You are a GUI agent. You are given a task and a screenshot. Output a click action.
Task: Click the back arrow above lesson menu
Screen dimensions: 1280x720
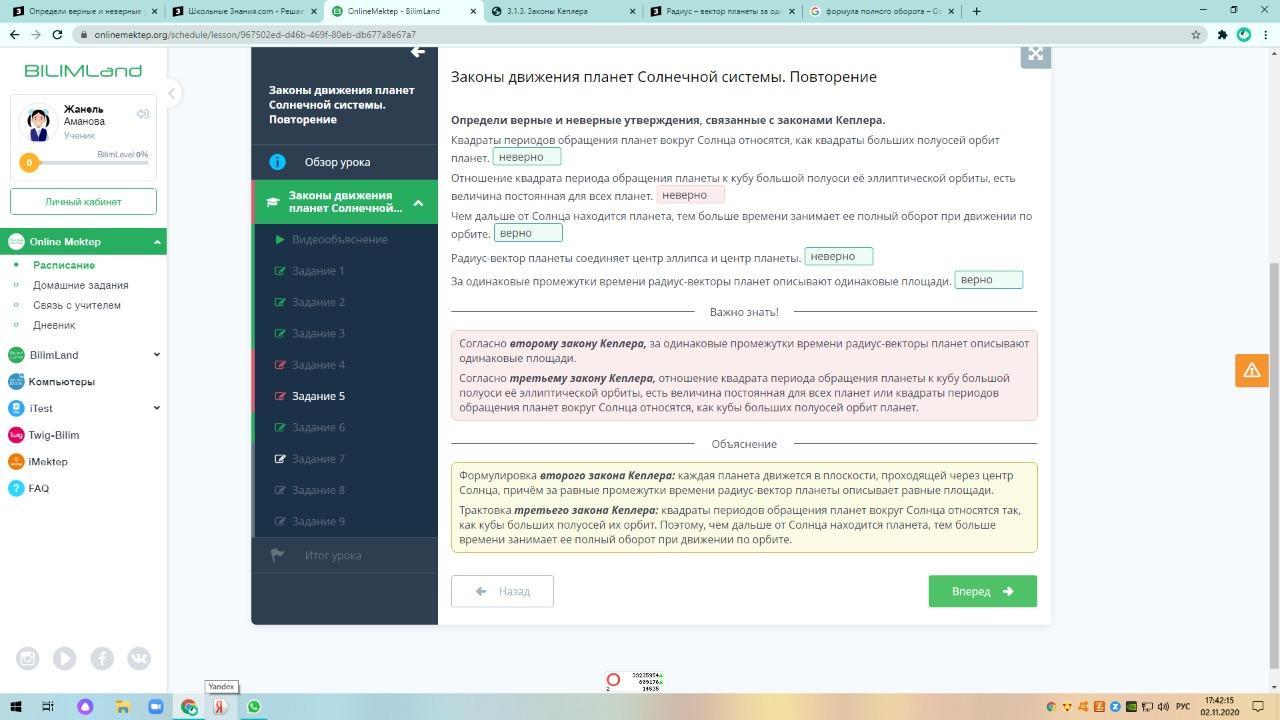(x=418, y=52)
